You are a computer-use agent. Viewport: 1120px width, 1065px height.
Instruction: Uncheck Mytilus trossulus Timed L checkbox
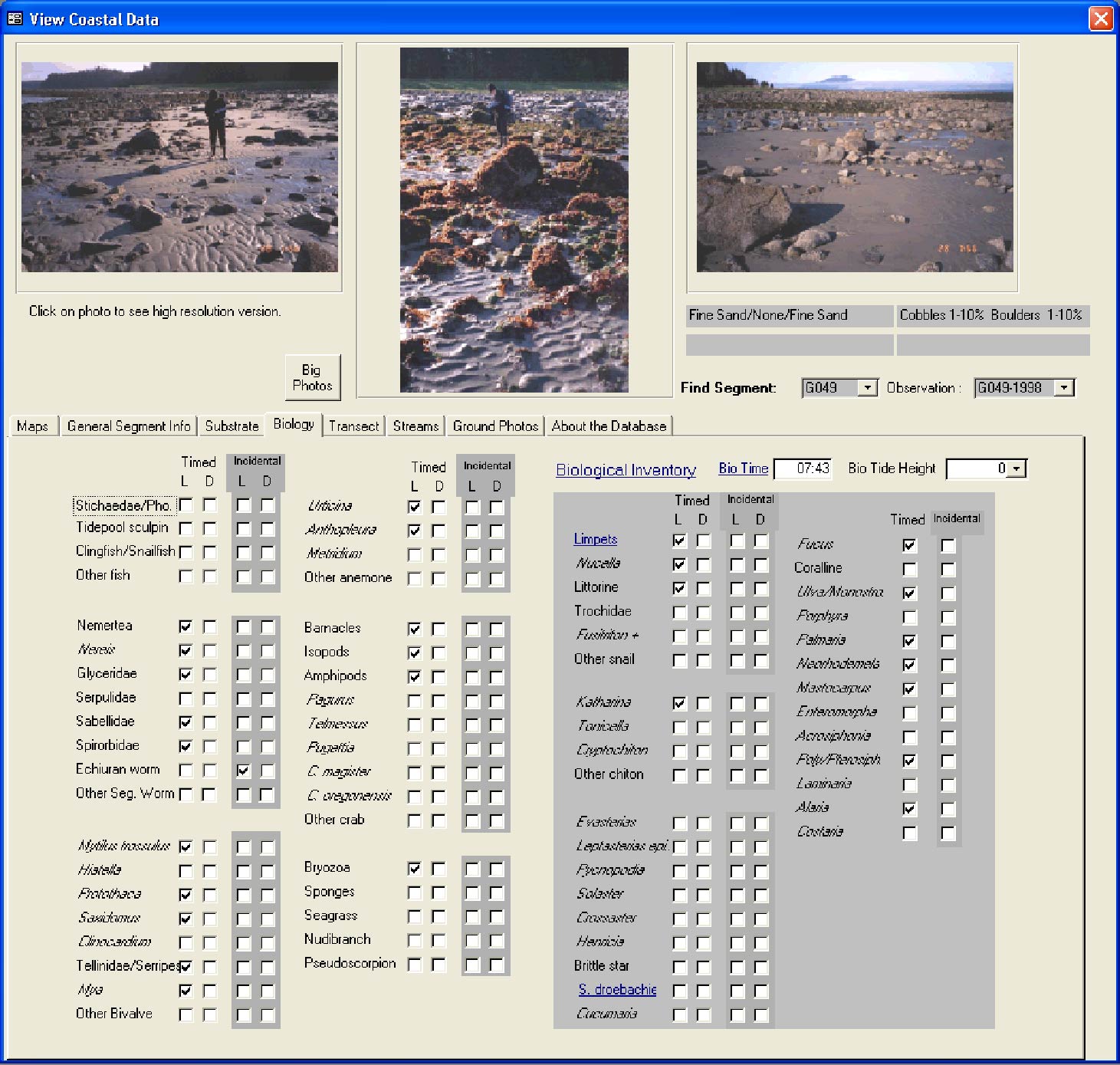(x=186, y=846)
